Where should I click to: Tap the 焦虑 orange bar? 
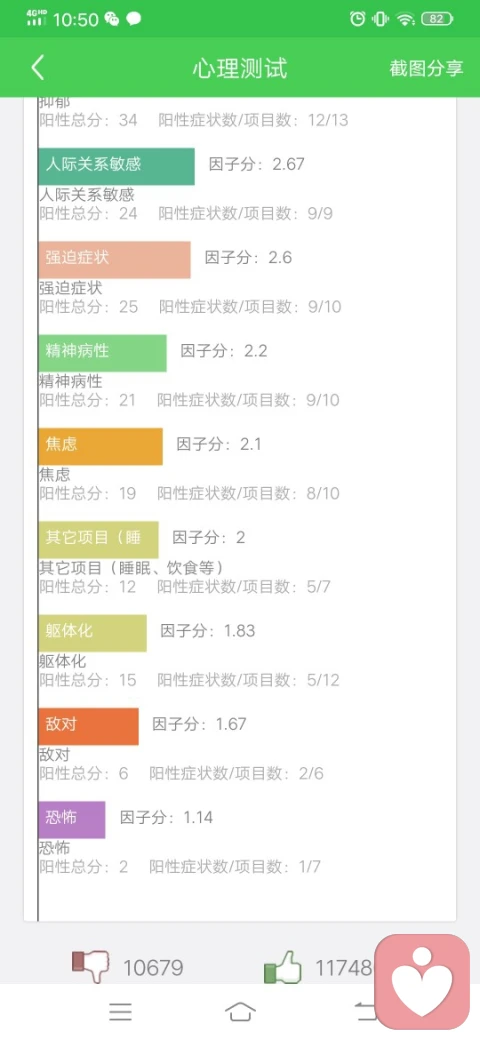(100, 446)
